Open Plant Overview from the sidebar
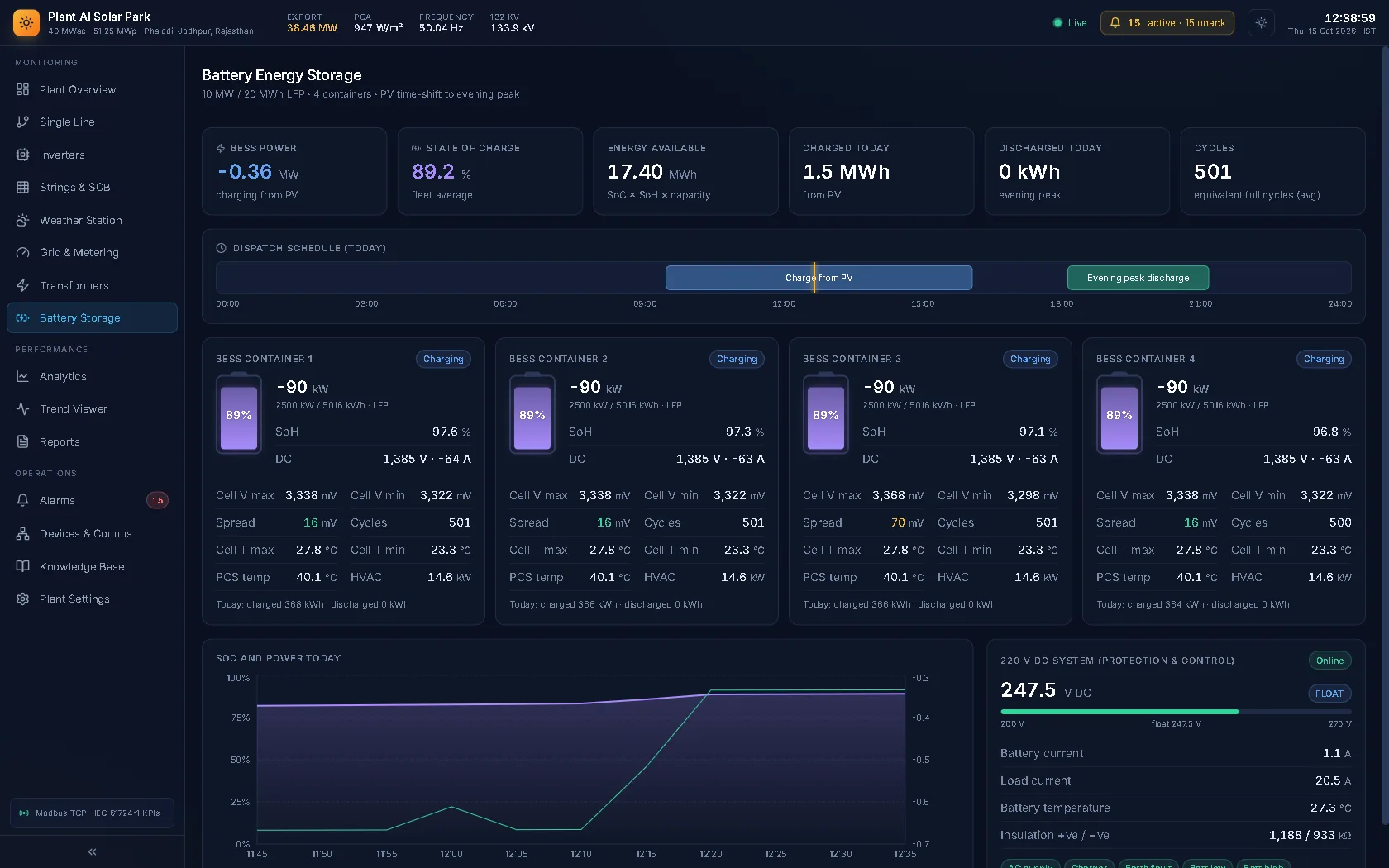The width and height of the screenshot is (1389, 868). point(92,89)
